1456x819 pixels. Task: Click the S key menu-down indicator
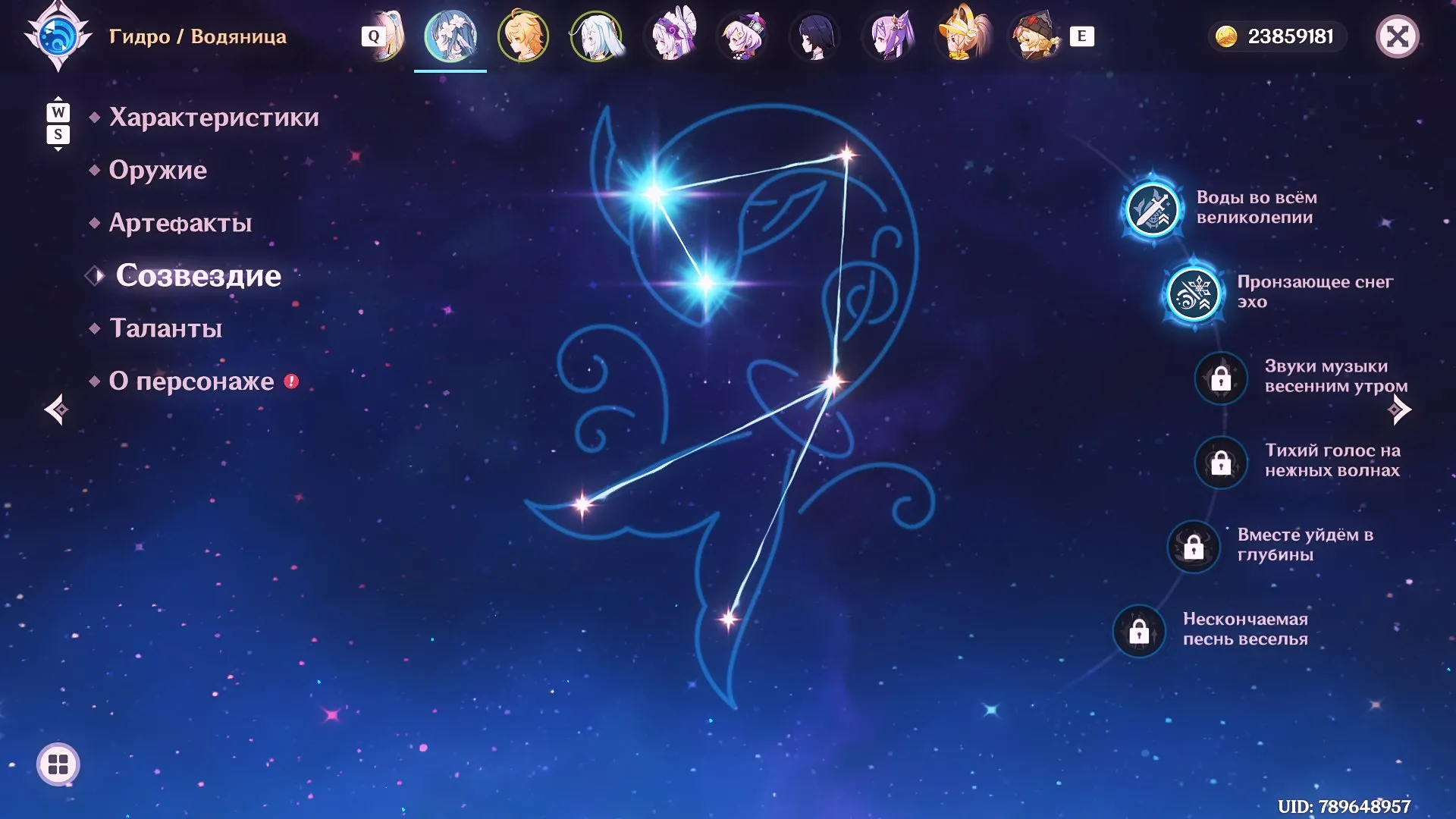pos(58,134)
